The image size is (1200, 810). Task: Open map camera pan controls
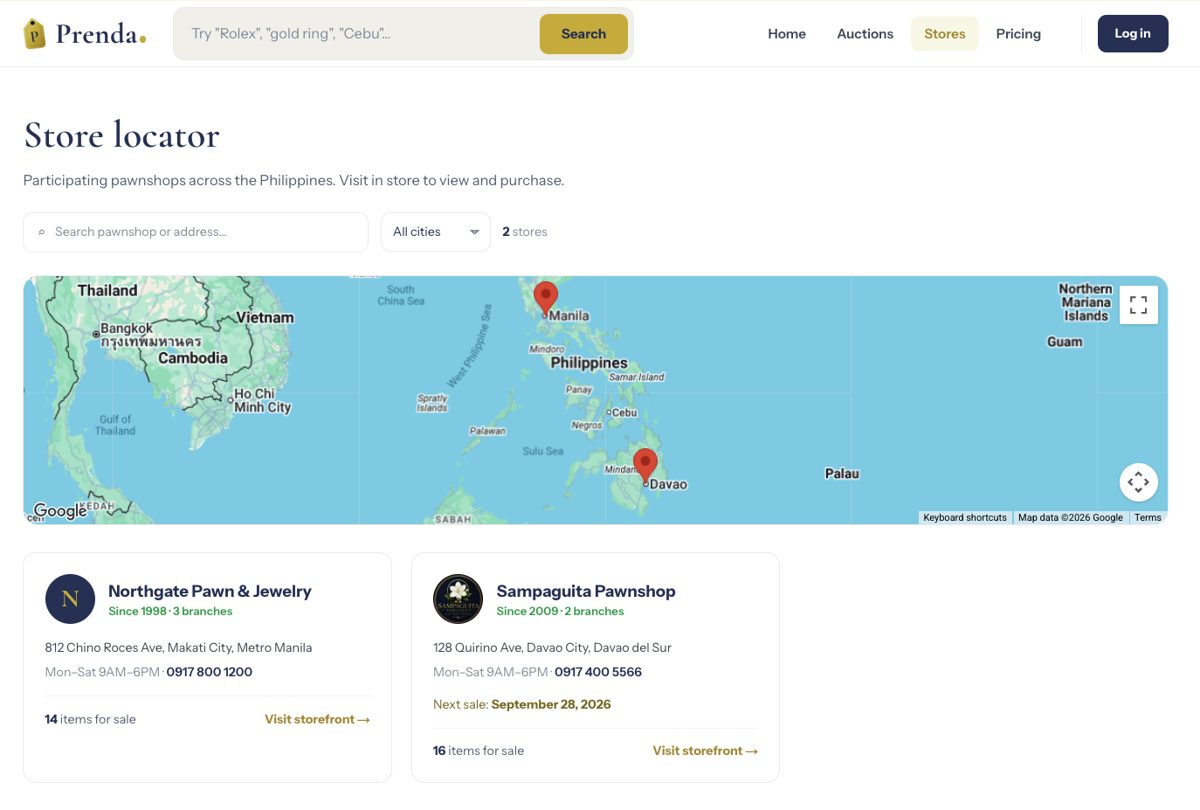coord(1138,482)
